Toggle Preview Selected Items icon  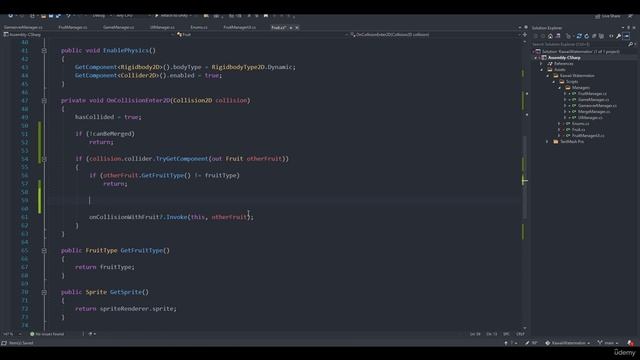pyautogui.click(x=626, y=36)
